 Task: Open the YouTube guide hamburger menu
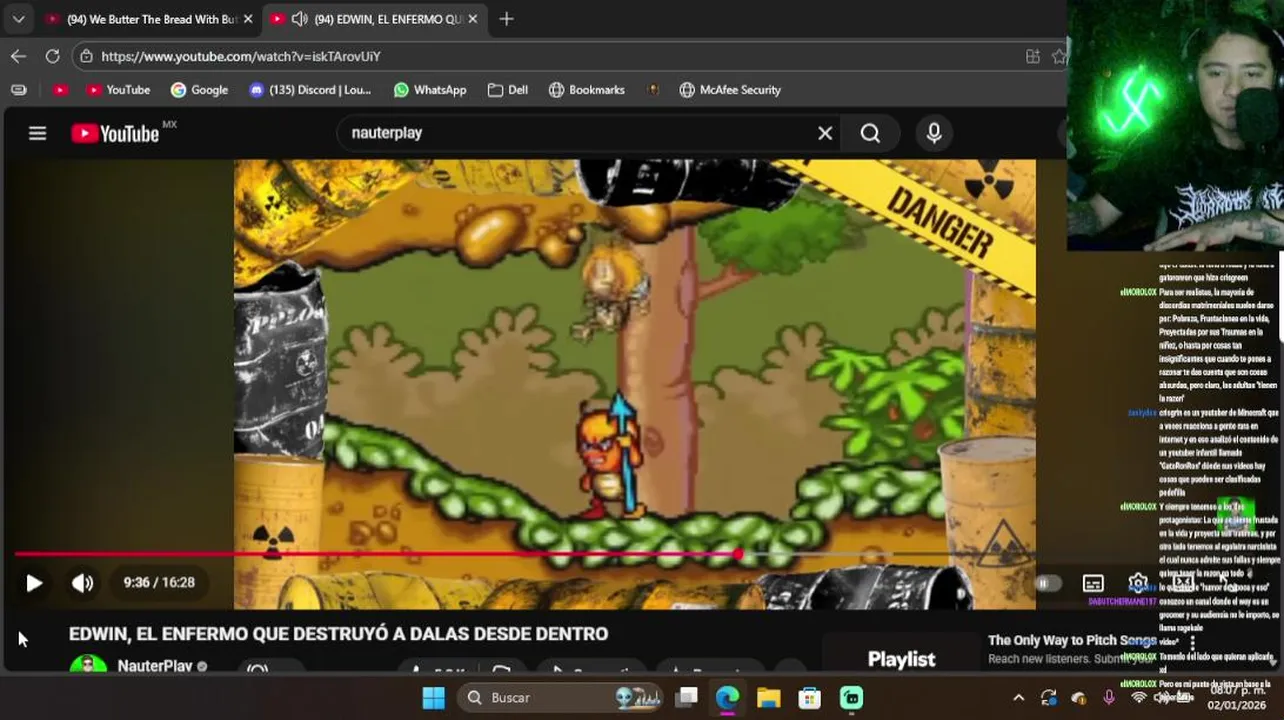(x=37, y=133)
